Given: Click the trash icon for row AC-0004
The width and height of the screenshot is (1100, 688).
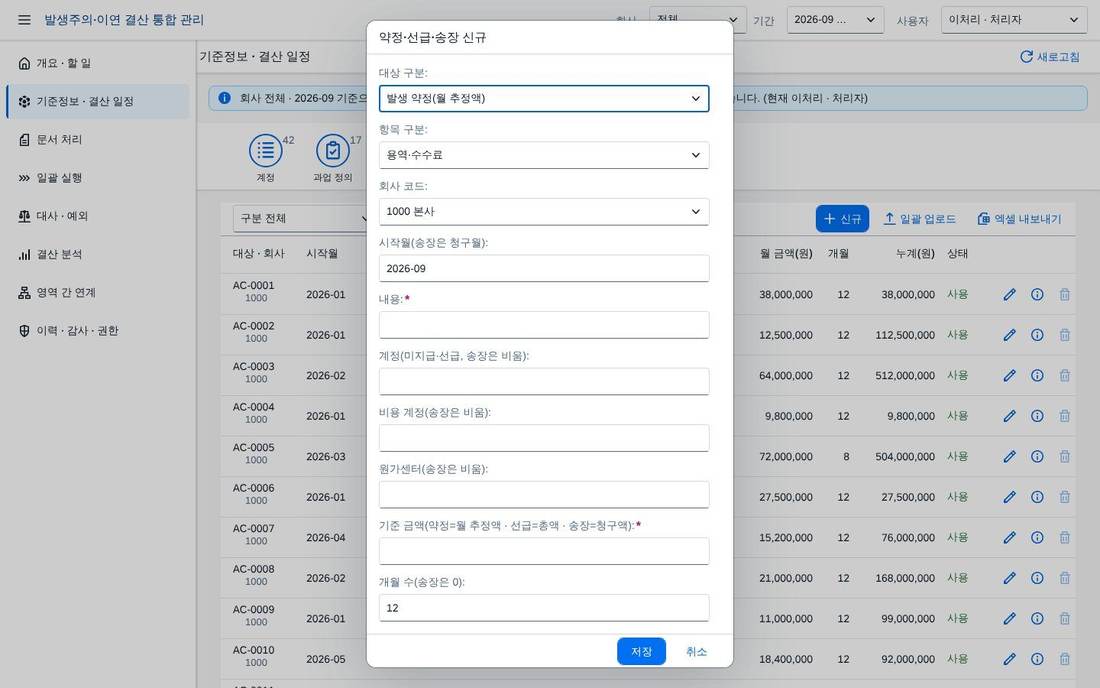Looking at the screenshot, I should click(1064, 416).
